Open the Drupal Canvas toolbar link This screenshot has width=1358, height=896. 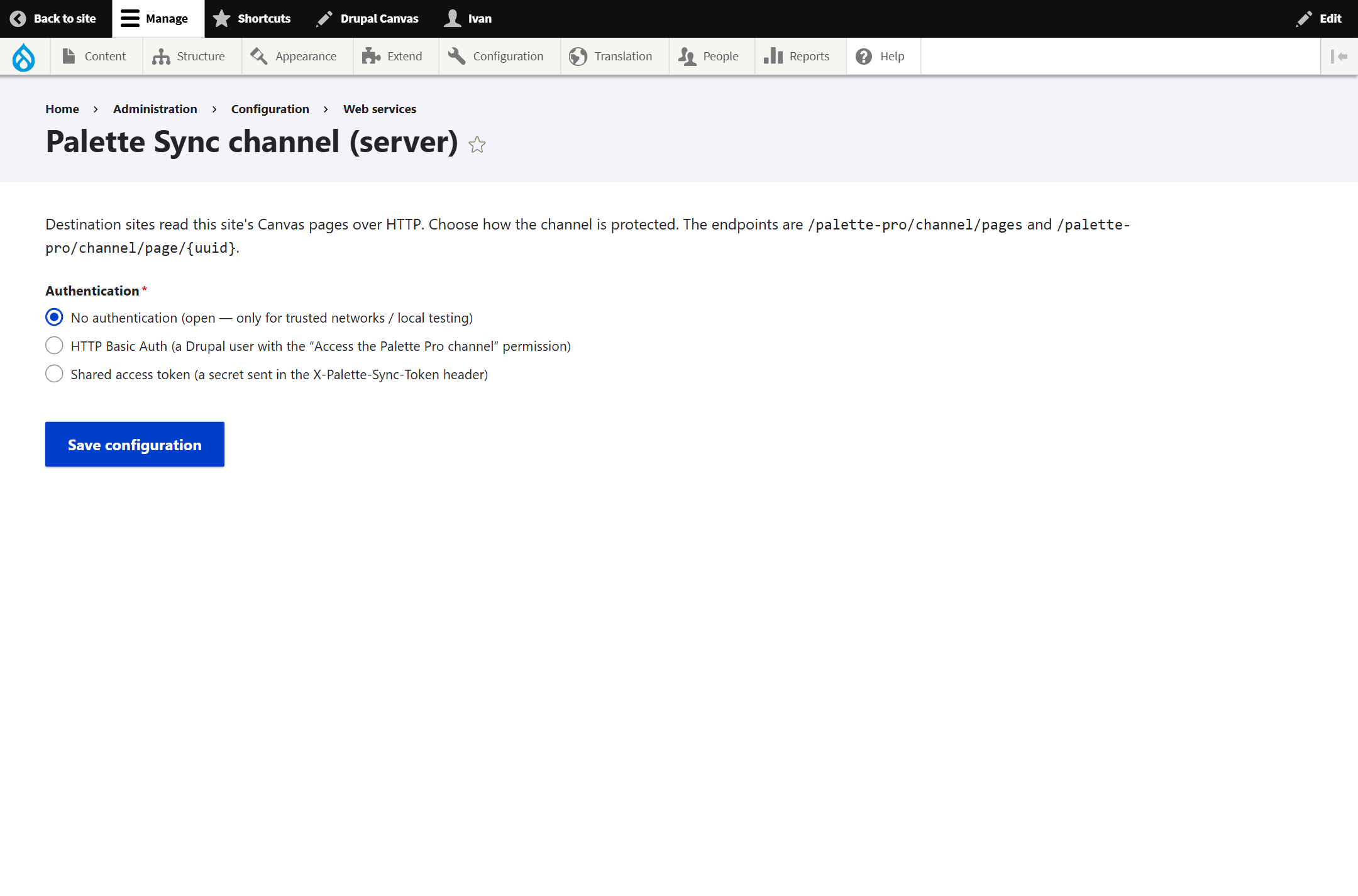[x=368, y=19]
